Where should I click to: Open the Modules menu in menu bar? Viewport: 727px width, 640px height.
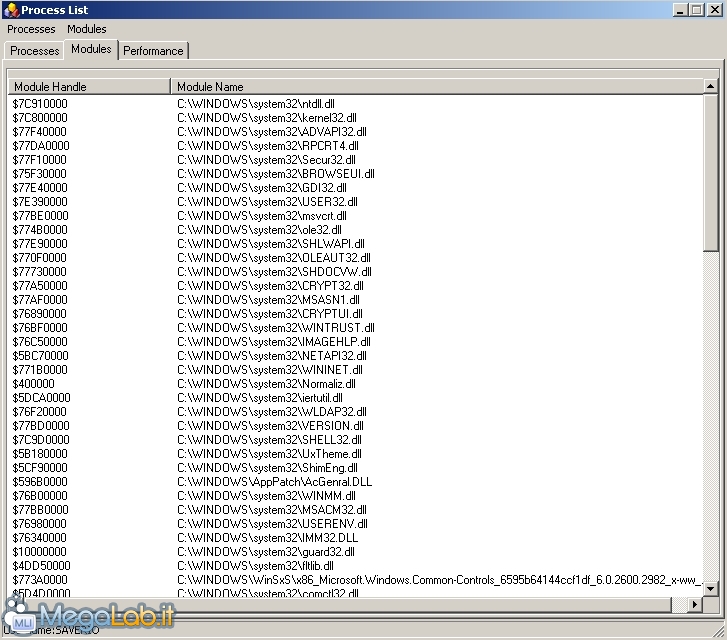(x=87, y=29)
